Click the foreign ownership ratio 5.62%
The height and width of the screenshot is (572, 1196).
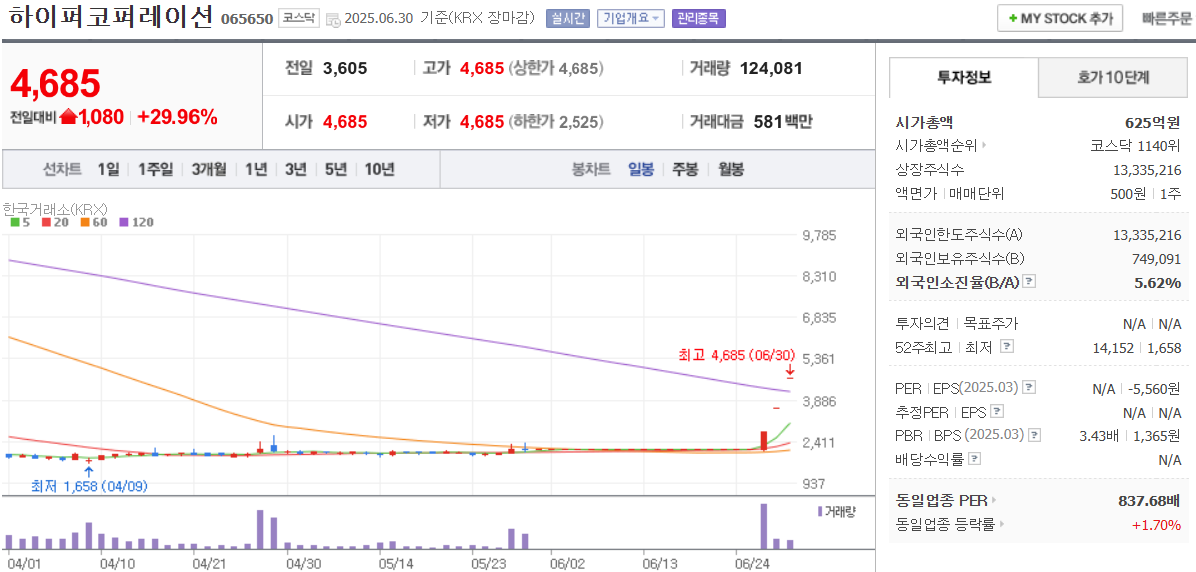click(1158, 282)
